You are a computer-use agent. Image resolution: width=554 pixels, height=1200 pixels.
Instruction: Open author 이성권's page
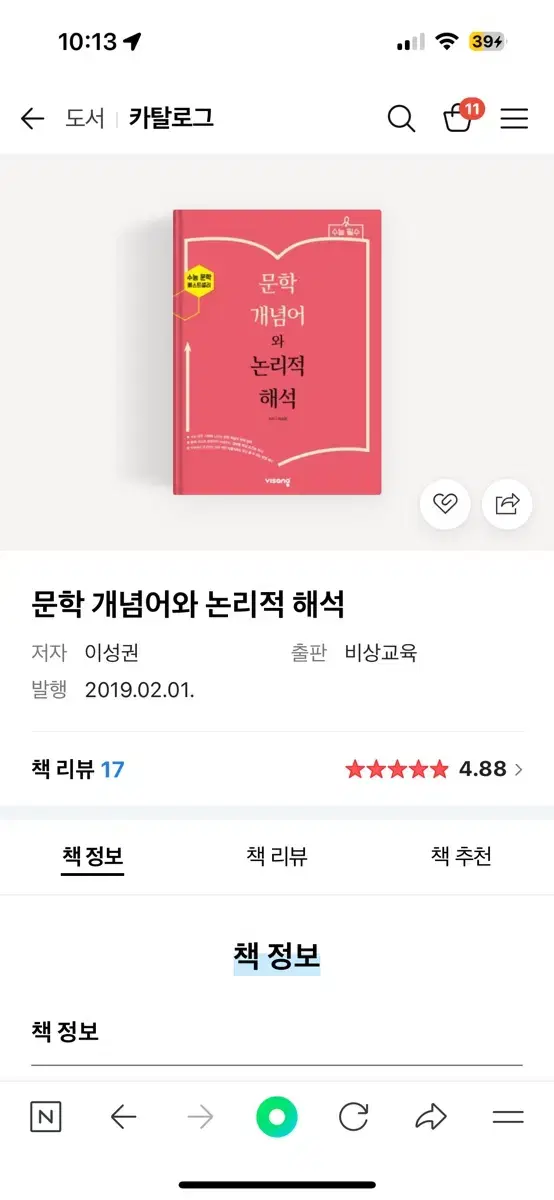point(111,653)
